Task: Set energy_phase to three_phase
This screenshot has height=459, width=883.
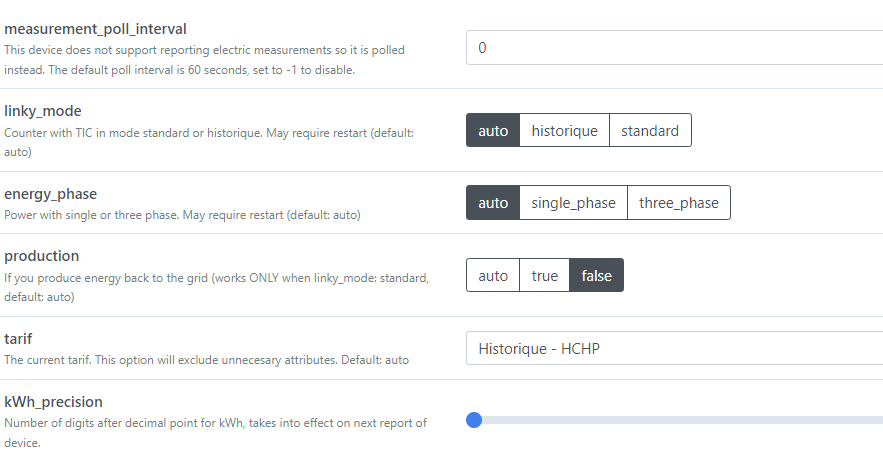Action: click(x=679, y=203)
